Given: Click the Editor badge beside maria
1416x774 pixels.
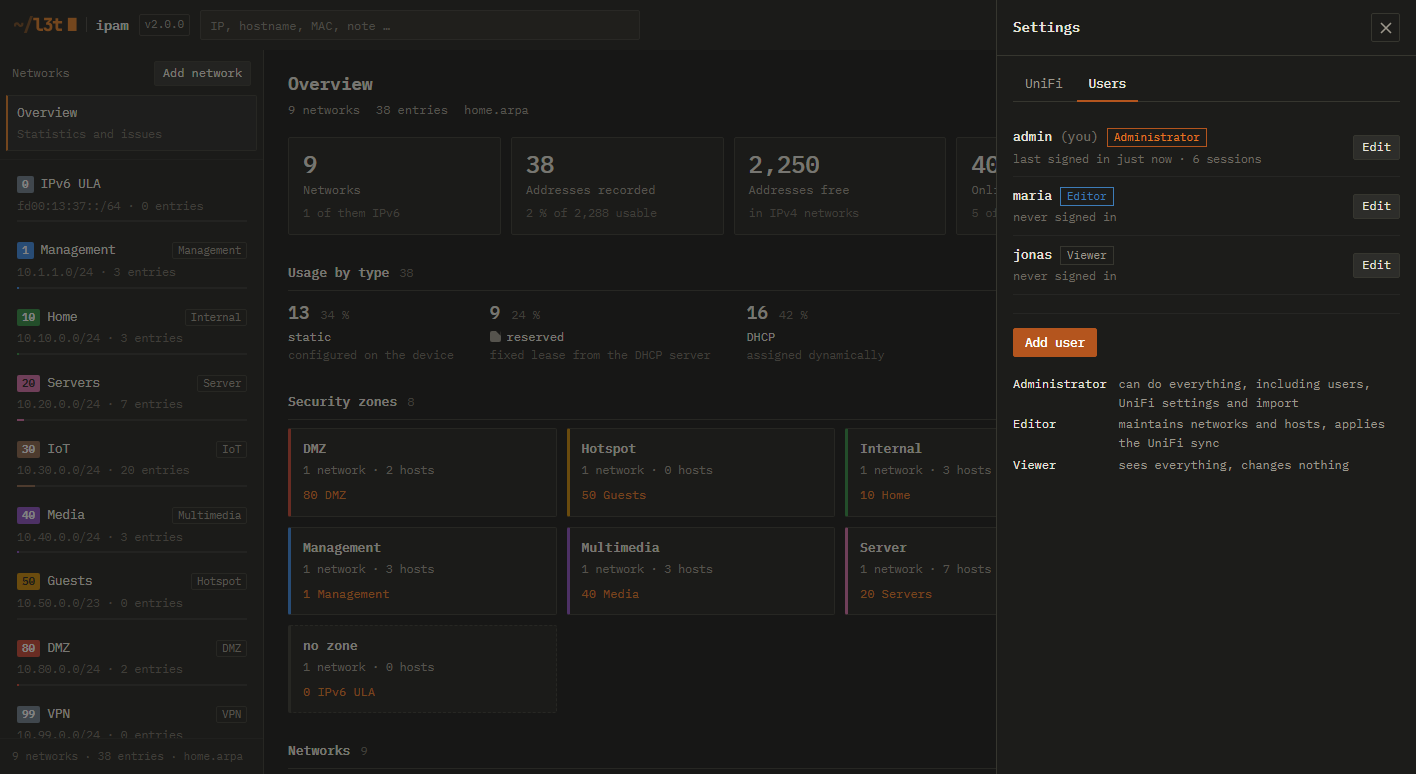Looking at the screenshot, I should (x=1086, y=196).
